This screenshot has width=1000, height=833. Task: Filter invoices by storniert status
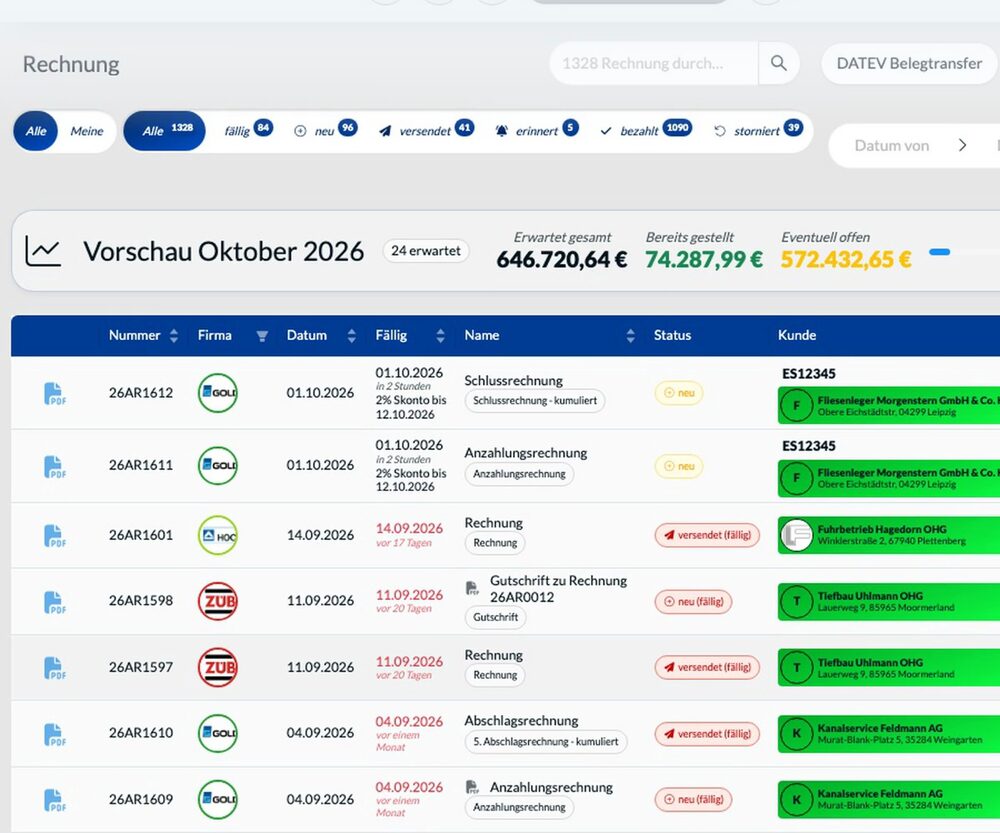(758, 131)
